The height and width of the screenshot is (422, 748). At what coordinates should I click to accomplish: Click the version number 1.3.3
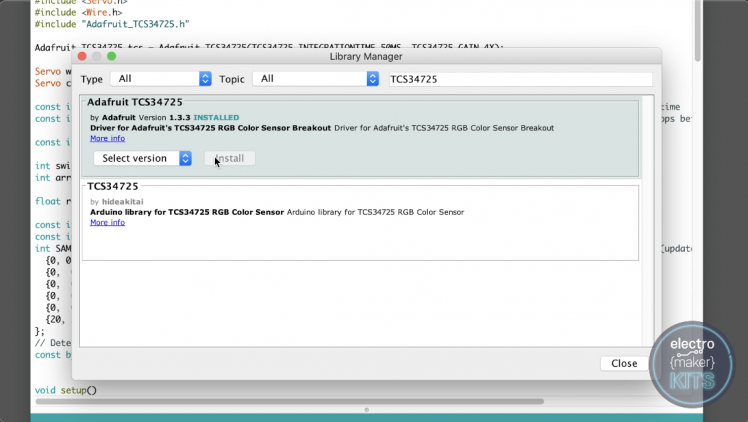click(x=179, y=117)
